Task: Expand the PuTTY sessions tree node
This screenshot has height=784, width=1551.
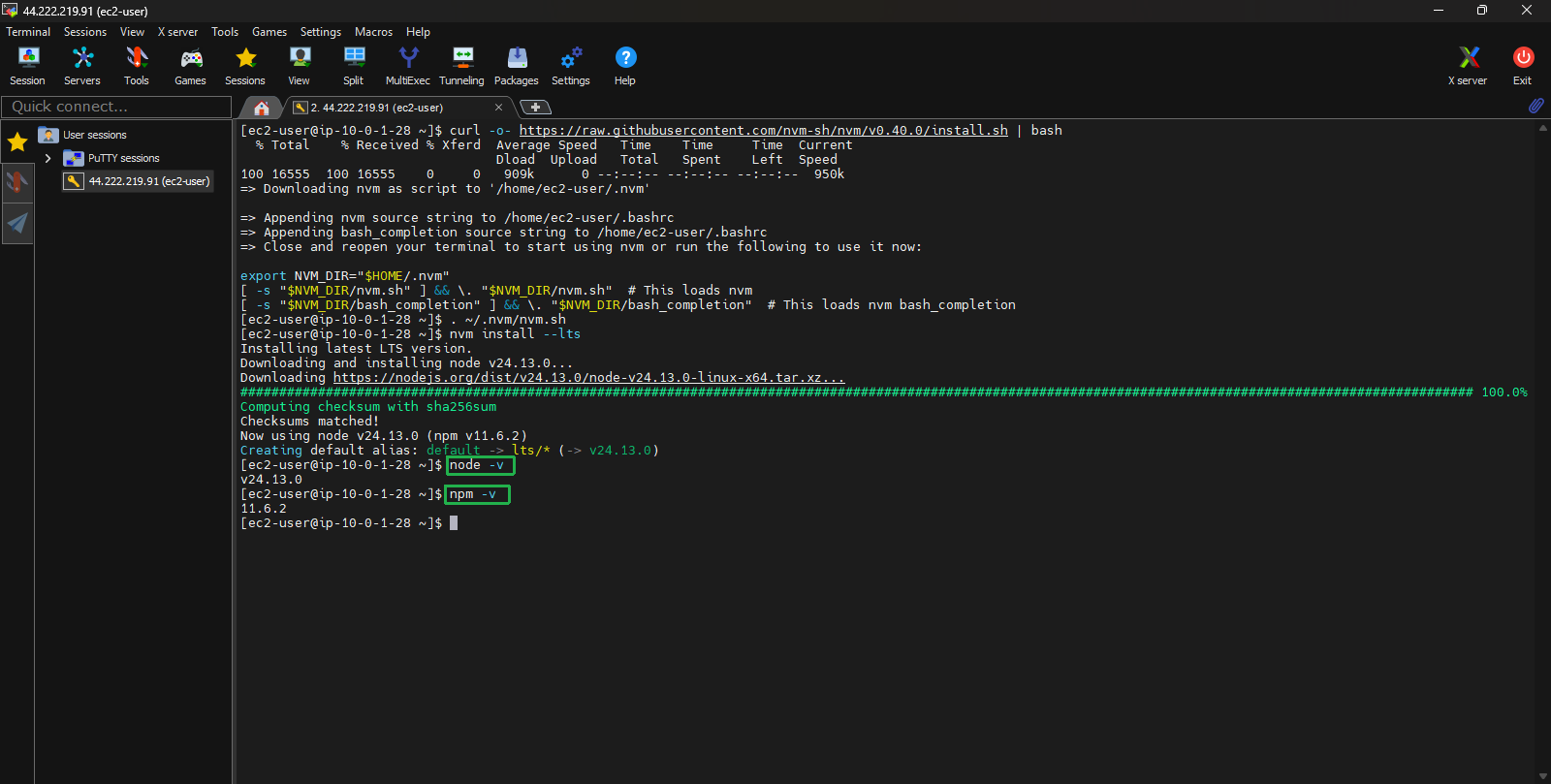Action: (x=47, y=158)
